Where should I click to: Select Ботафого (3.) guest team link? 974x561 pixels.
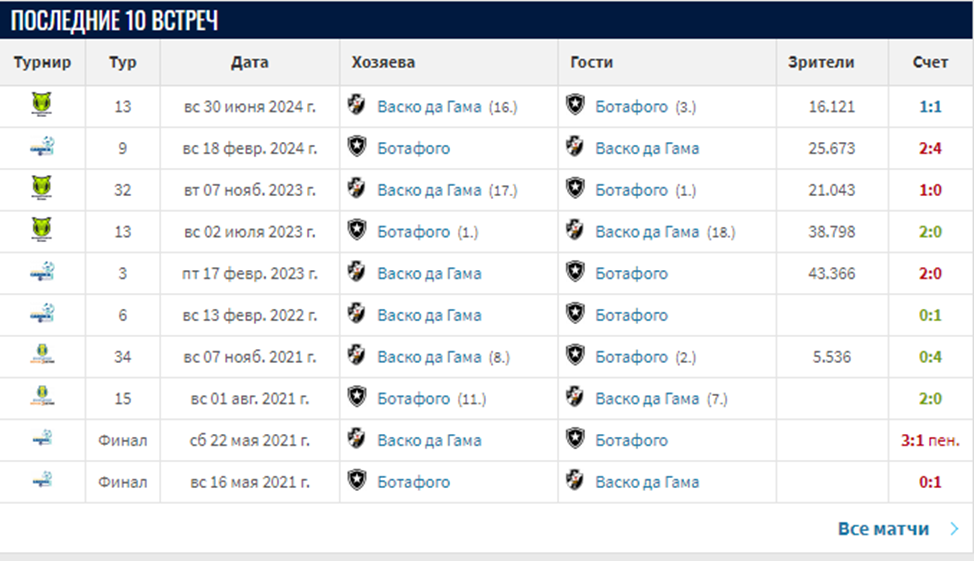645,107
